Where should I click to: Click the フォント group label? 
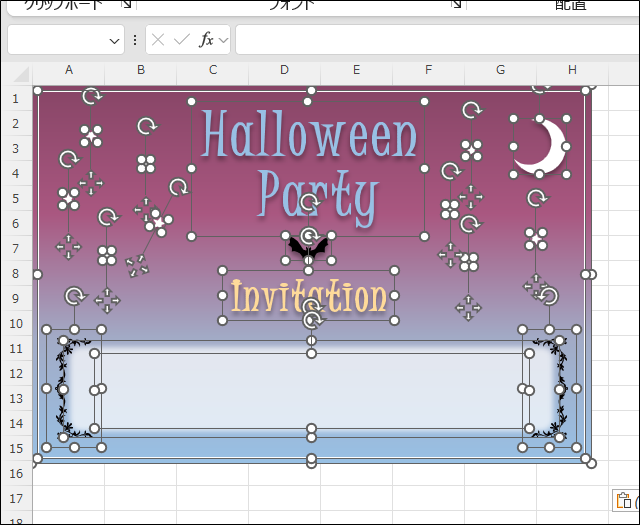[x=292, y=5]
